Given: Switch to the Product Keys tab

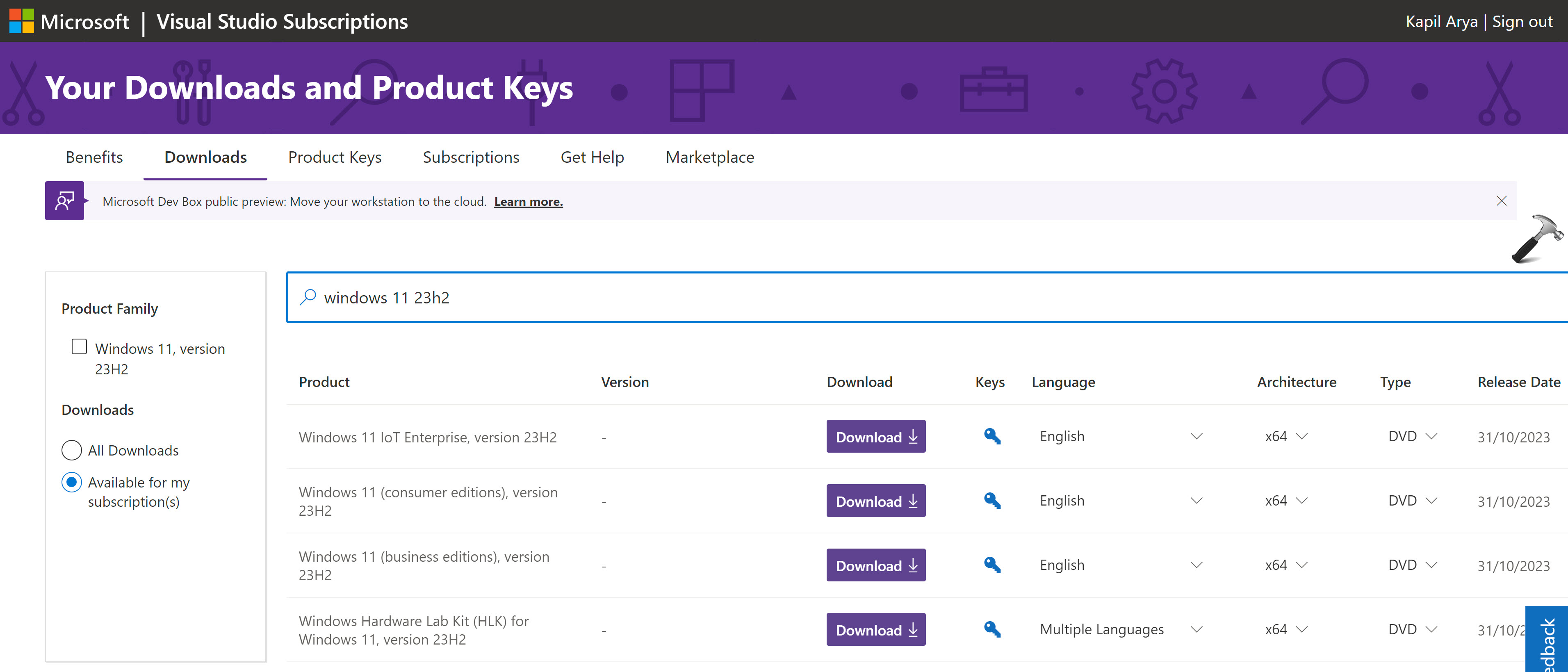Looking at the screenshot, I should [334, 157].
